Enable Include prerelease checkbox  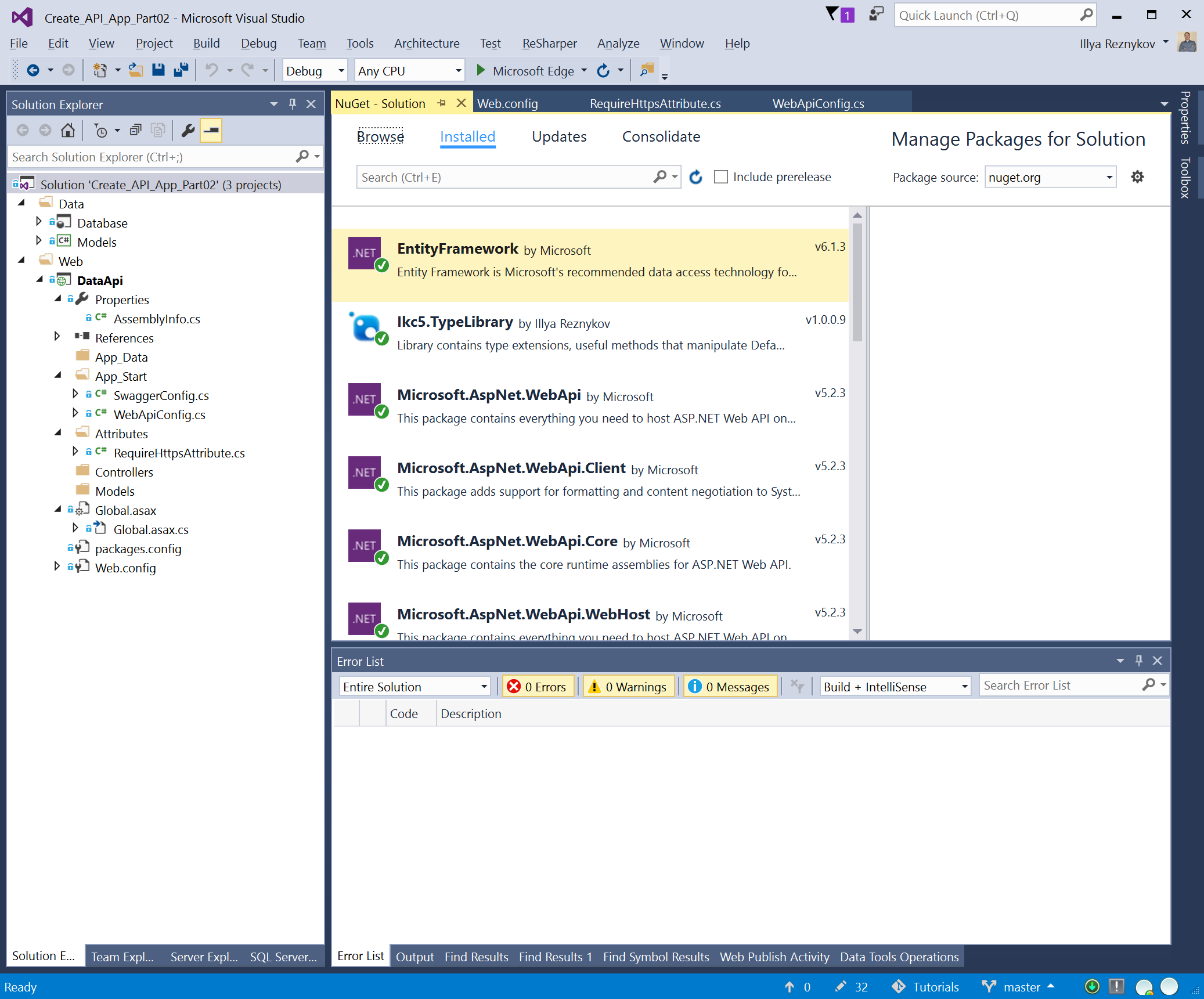coord(720,177)
